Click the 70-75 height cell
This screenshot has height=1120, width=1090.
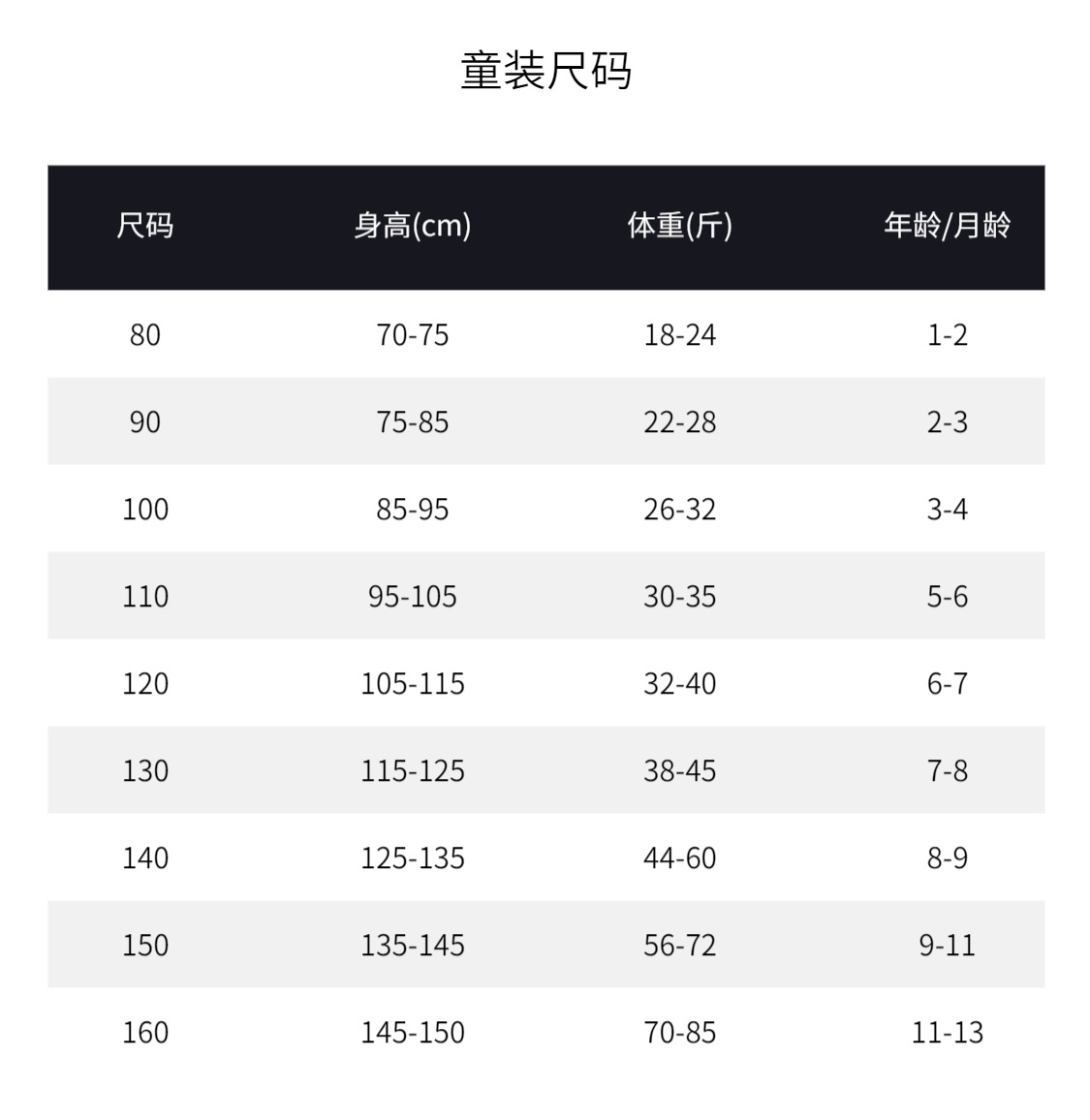[413, 335]
